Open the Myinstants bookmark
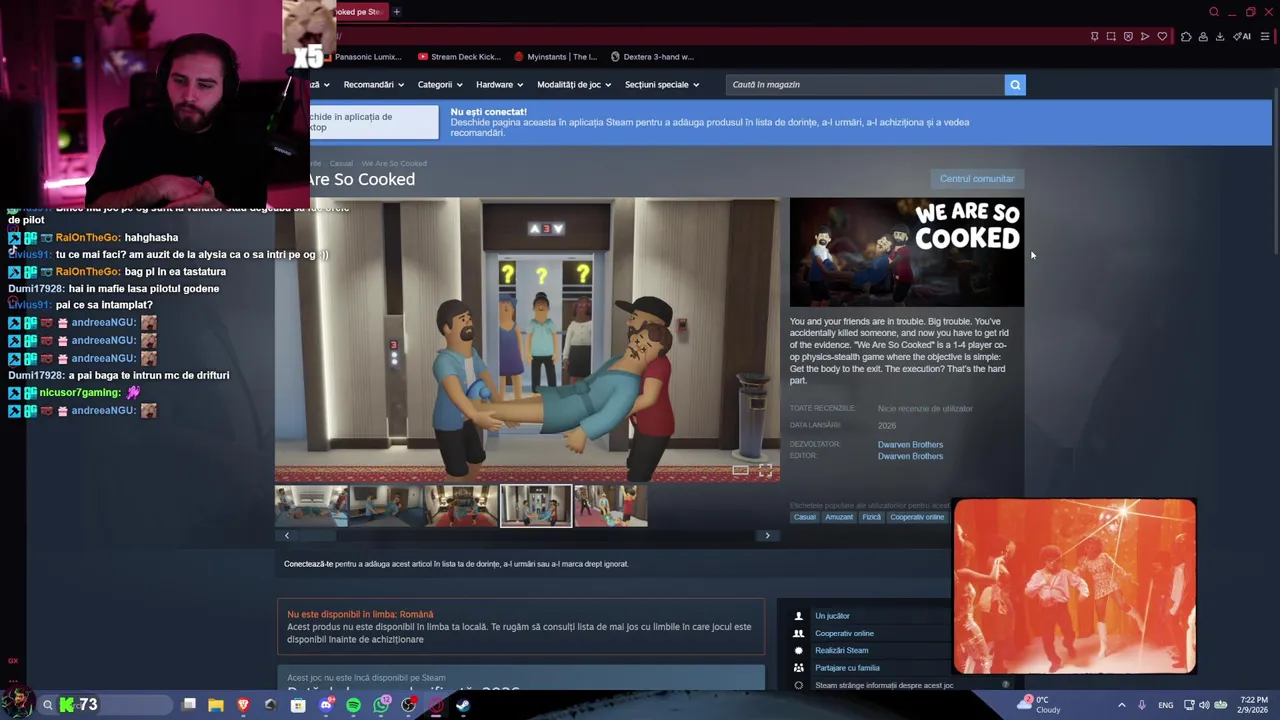Viewport: 1280px width, 720px height. click(x=555, y=57)
